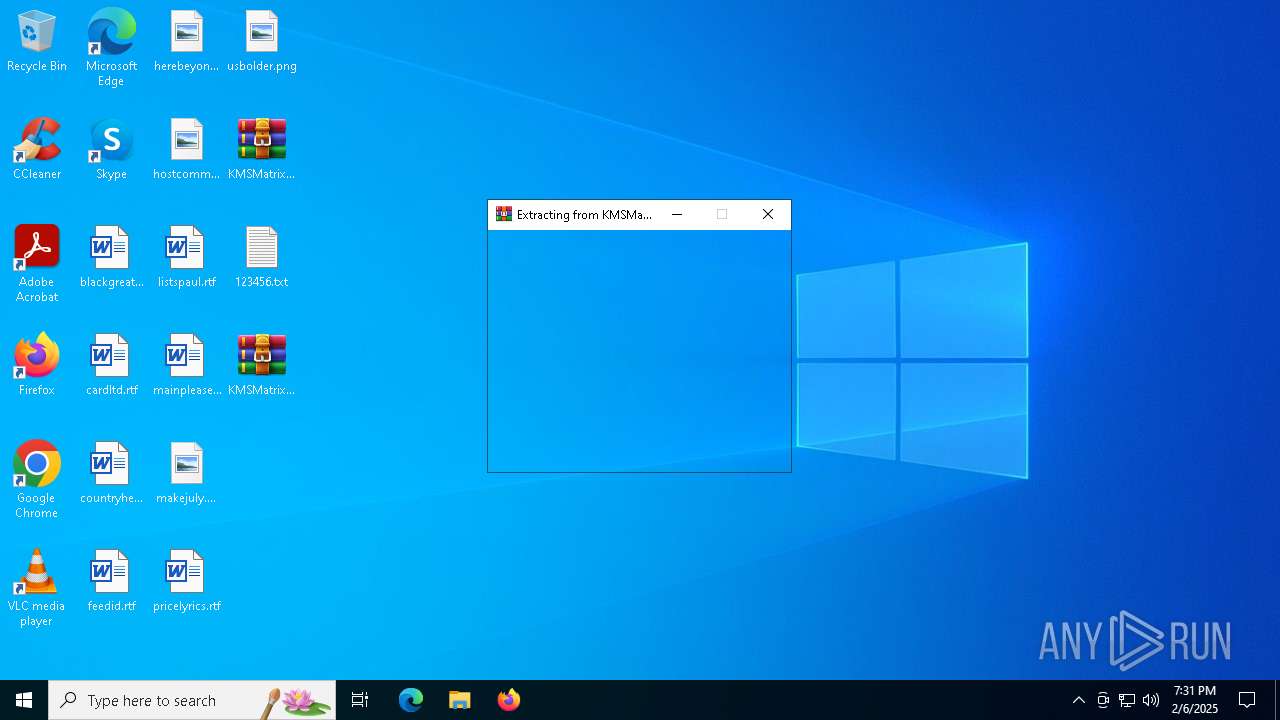Select the herebeyon image file on desktop
1280x720 pixels.
point(186,41)
